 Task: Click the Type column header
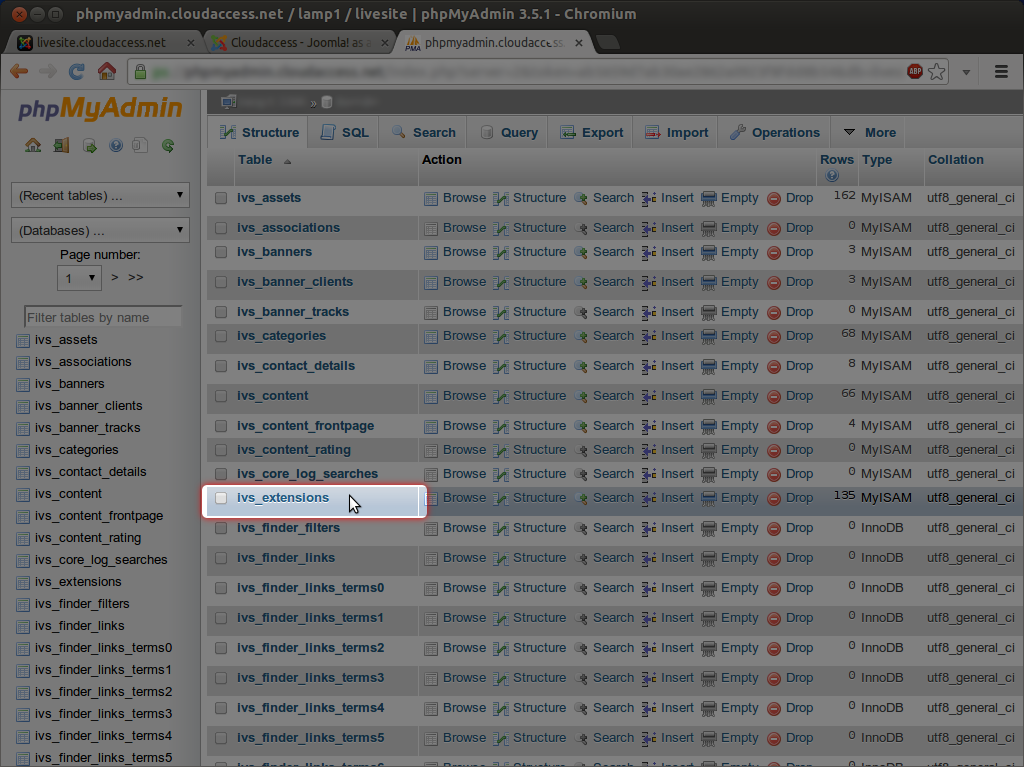876,160
